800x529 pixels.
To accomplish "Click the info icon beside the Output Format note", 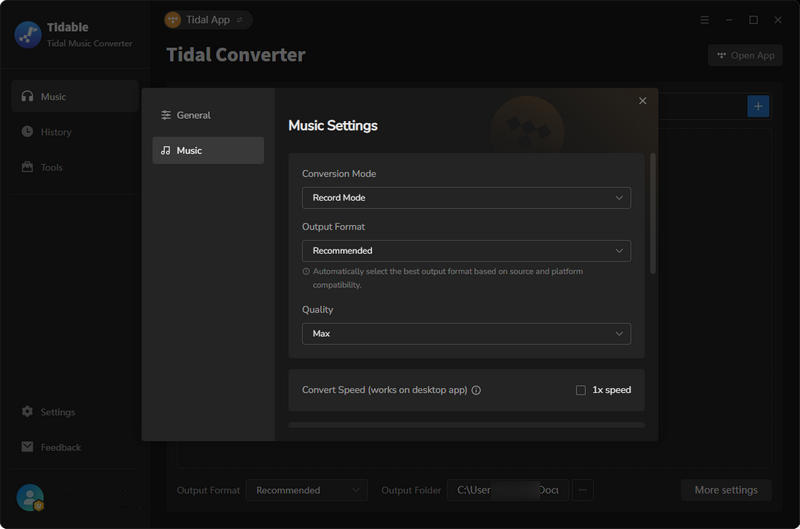I will (x=306, y=271).
